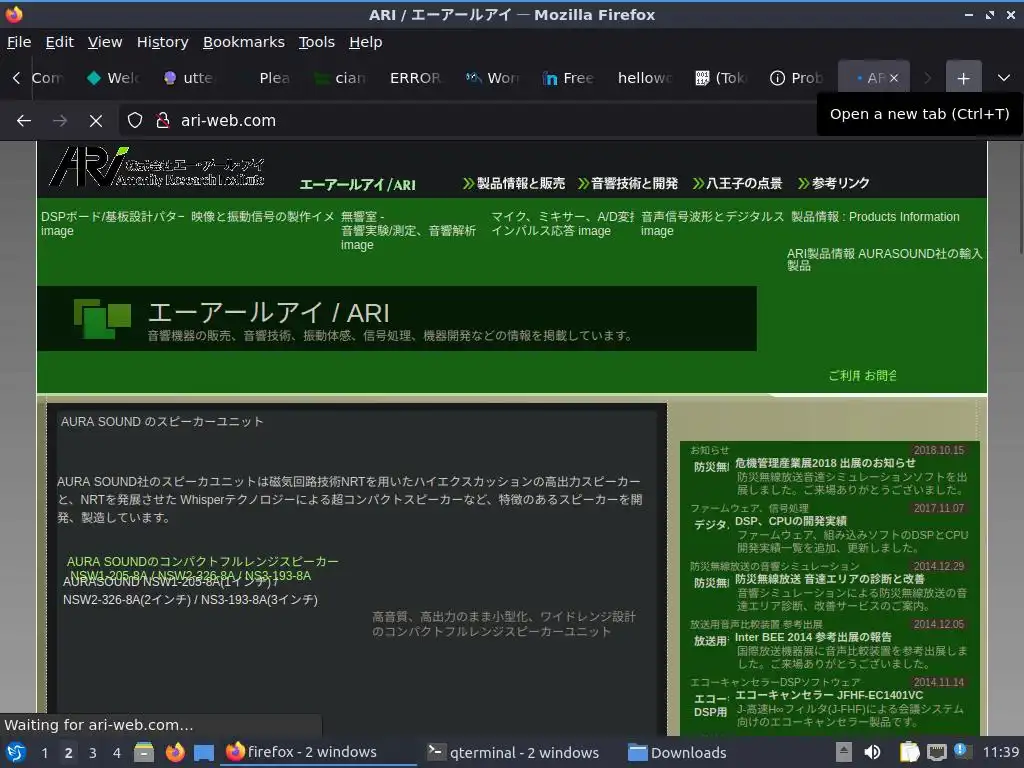The height and width of the screenshot is (768, 1024).
Task: Open a new tab with the plus button
Action: [963, 78]
